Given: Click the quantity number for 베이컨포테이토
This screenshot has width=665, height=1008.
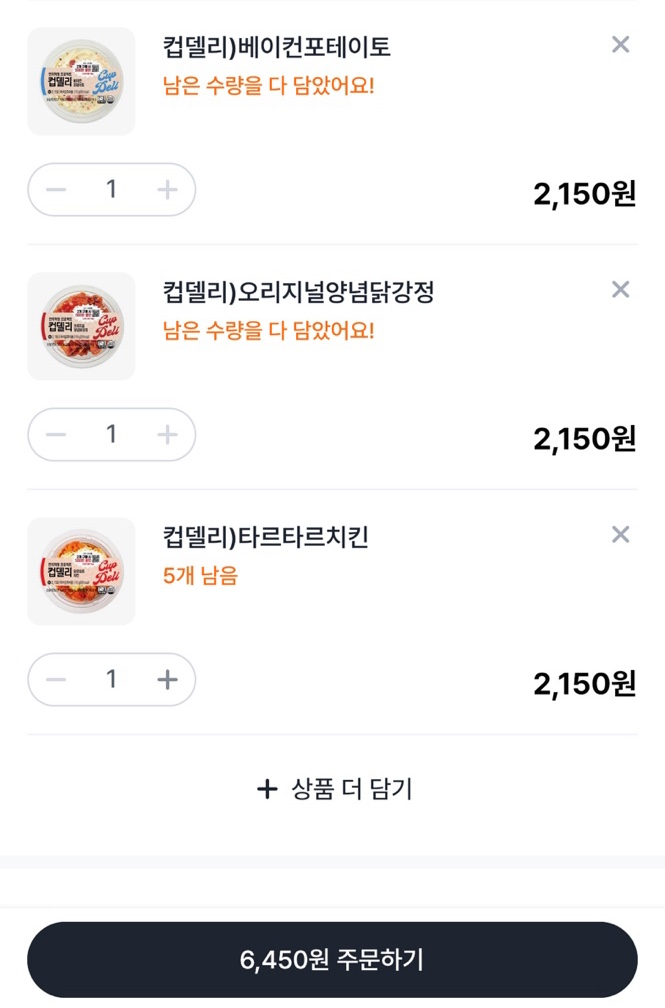Looking at the screenshot, I should [111, 189].
